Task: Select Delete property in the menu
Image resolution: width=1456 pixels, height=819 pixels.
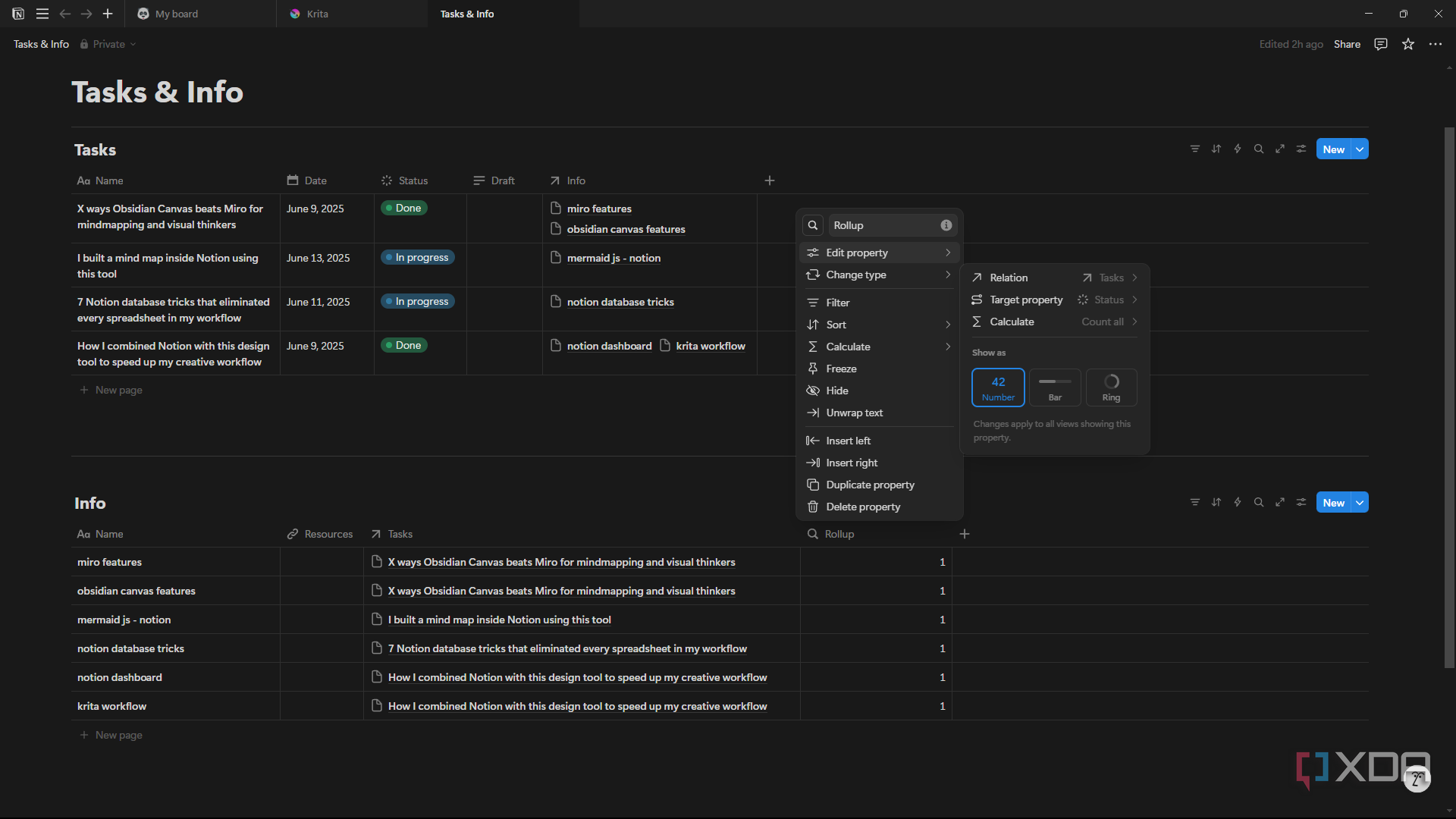Action: [879, 507]
